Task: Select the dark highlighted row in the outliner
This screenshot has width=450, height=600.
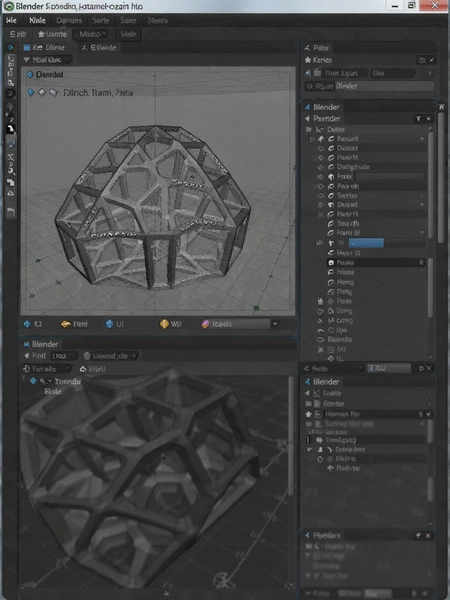Action: 376,262
